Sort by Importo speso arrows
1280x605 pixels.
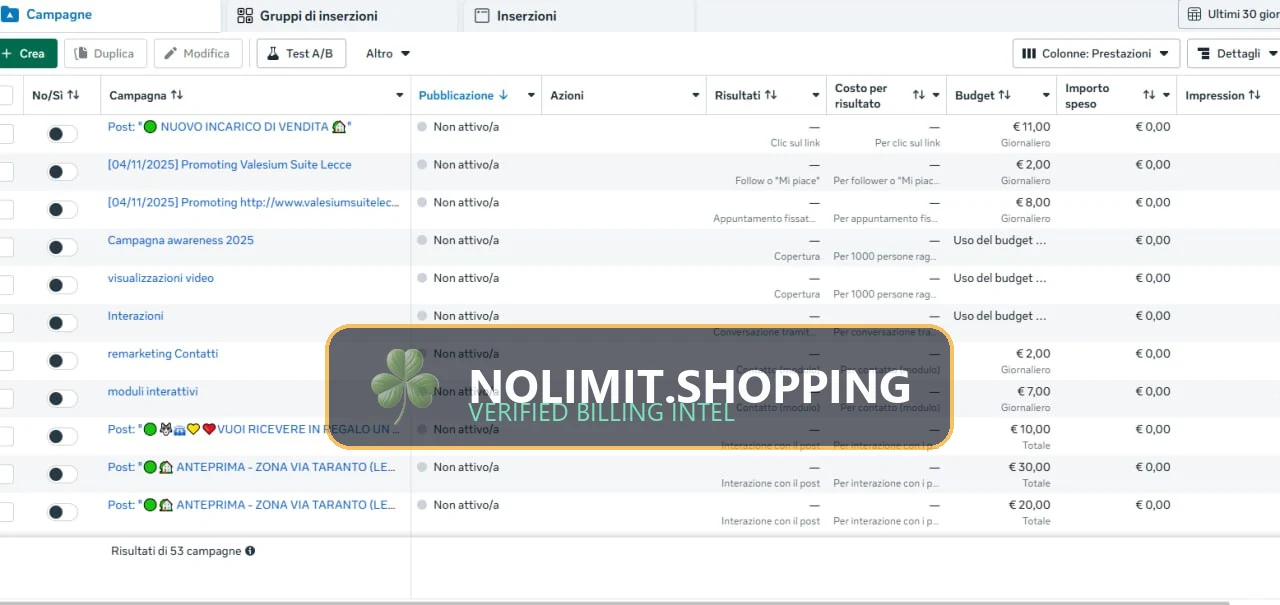tap(1149, 95)
